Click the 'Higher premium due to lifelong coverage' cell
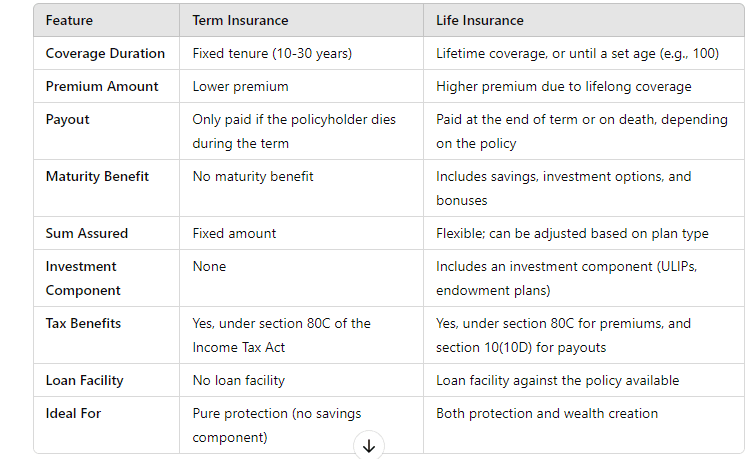Screen dimensions: 756x459 click(x=564, y=86)
